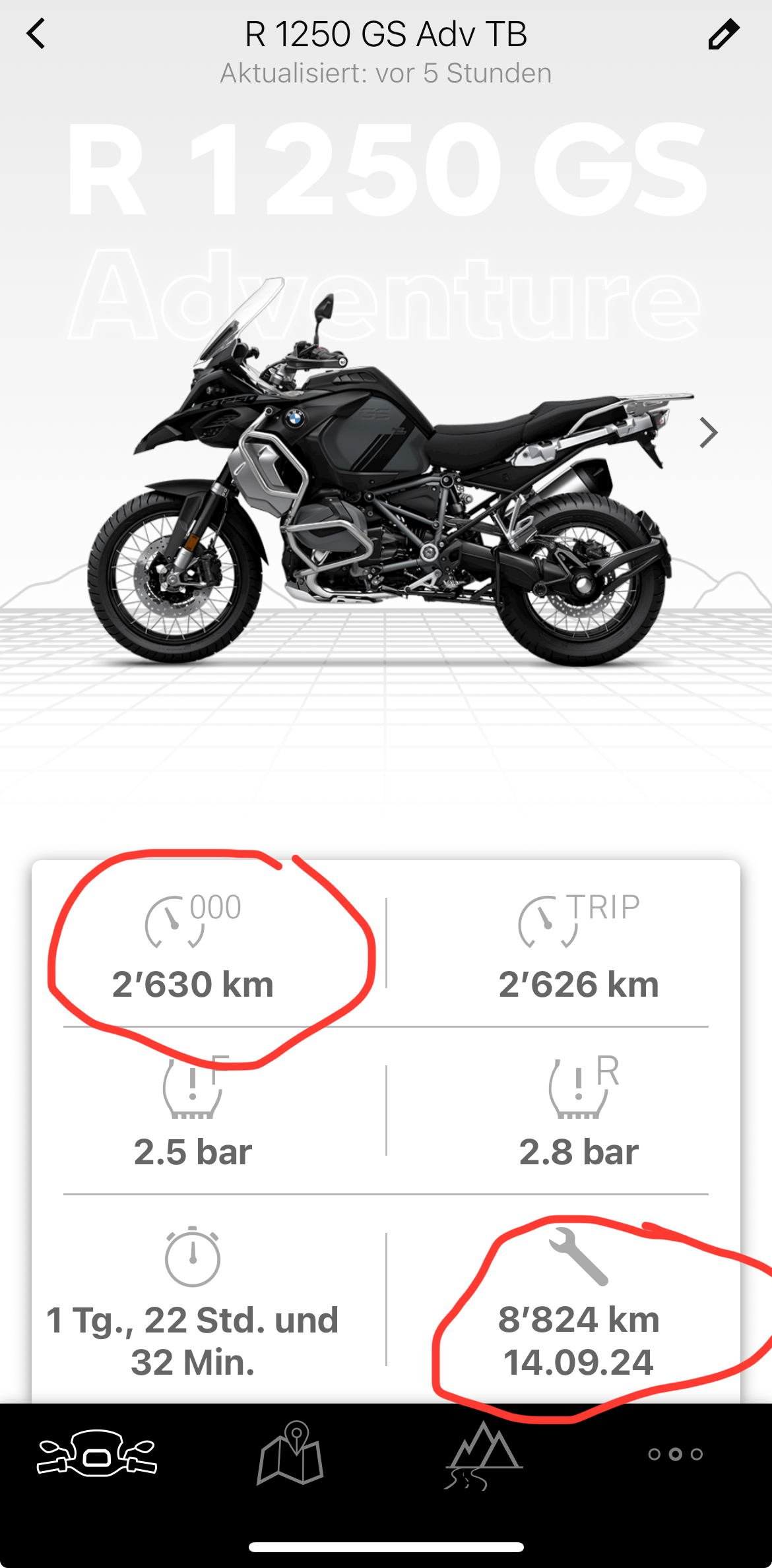Viewport: 772px width, 1568px height.
Task: Select the 2'626 km trip value
Action: pyautogui.click(x=579, y=984)
